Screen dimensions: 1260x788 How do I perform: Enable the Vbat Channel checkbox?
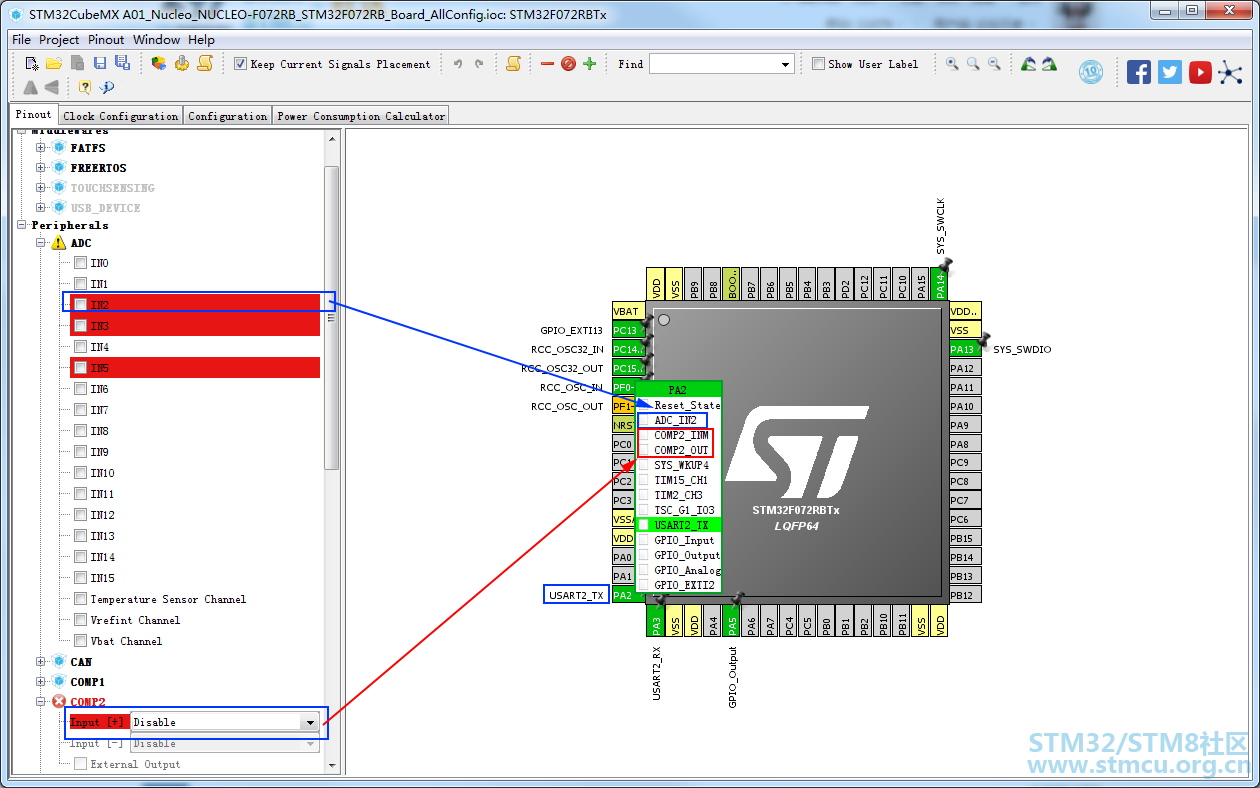pyautogui.click(x=80, y=641)
